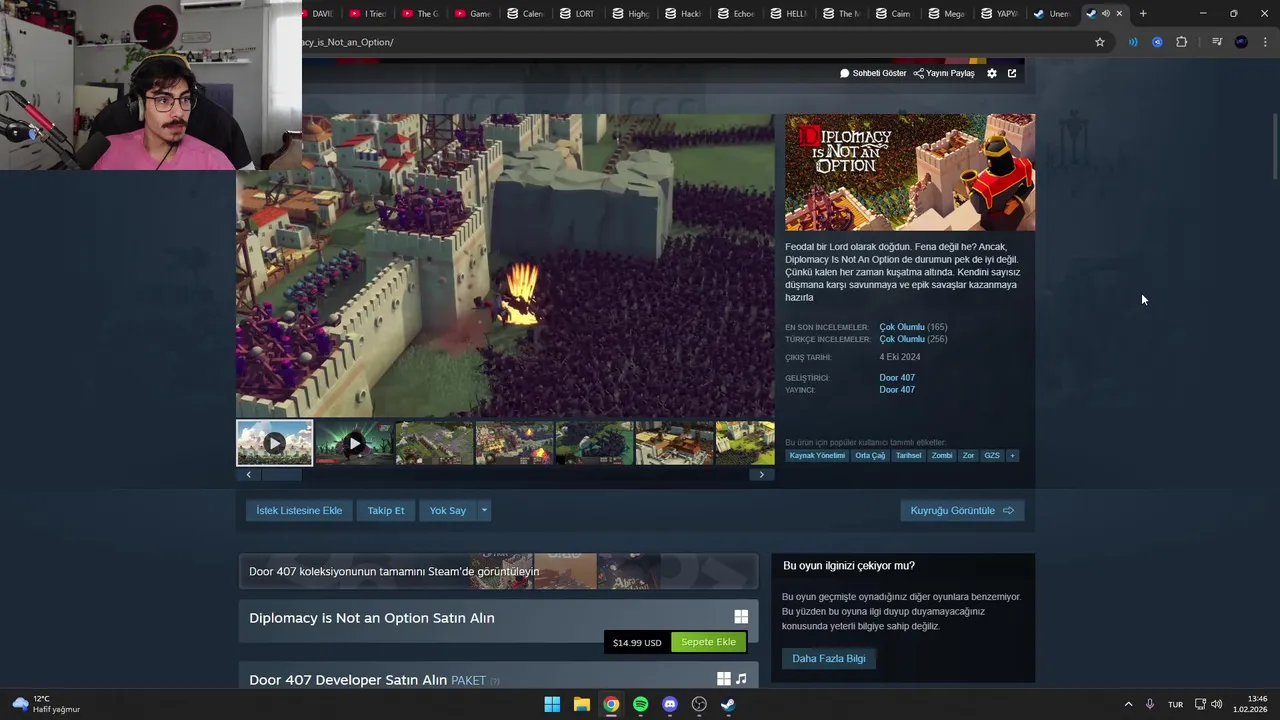Show hidden tray icons chevron

(1128, 704)
